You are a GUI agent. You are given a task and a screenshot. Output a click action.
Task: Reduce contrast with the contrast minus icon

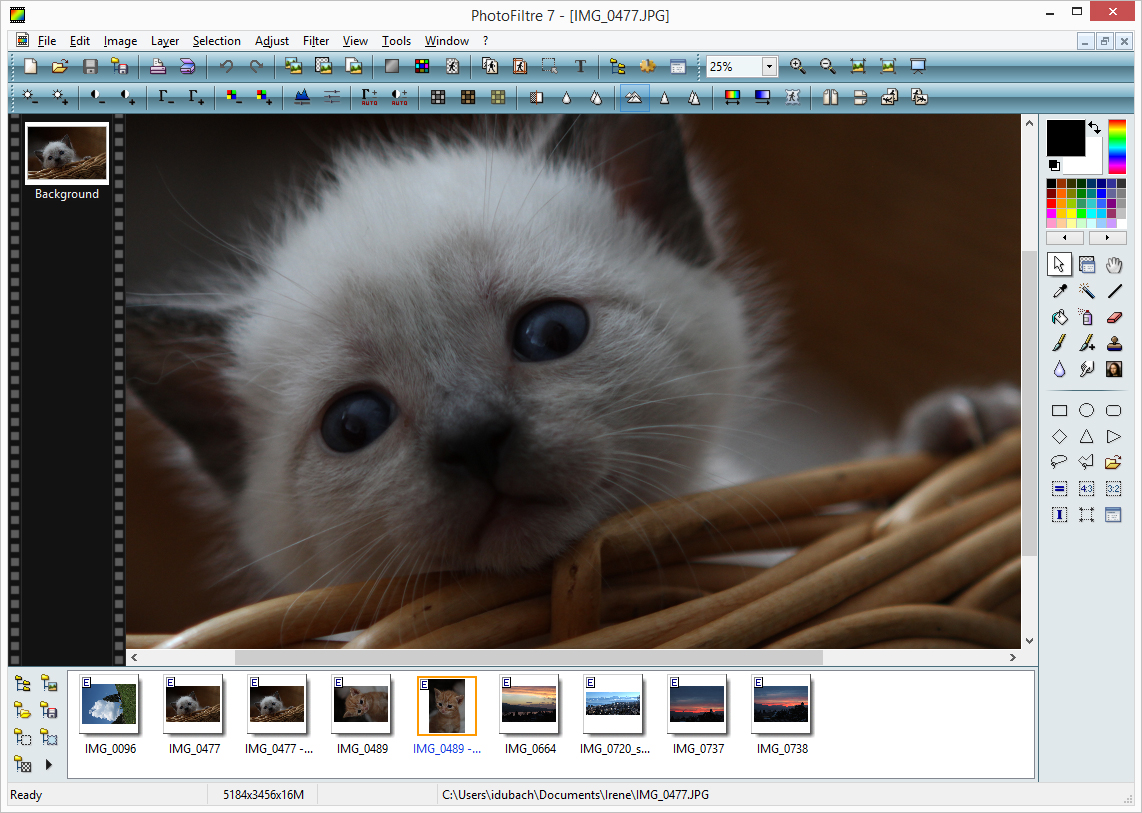coord(98,97)
